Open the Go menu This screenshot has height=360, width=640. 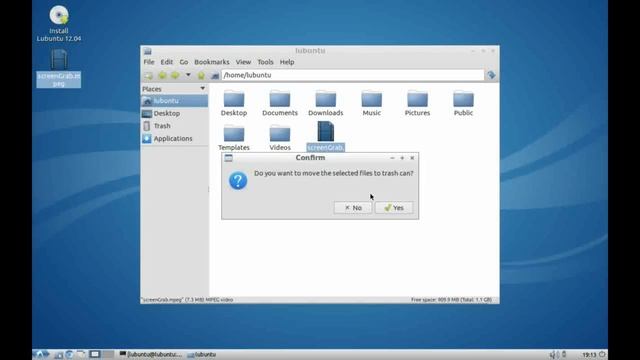coord(184,62)
